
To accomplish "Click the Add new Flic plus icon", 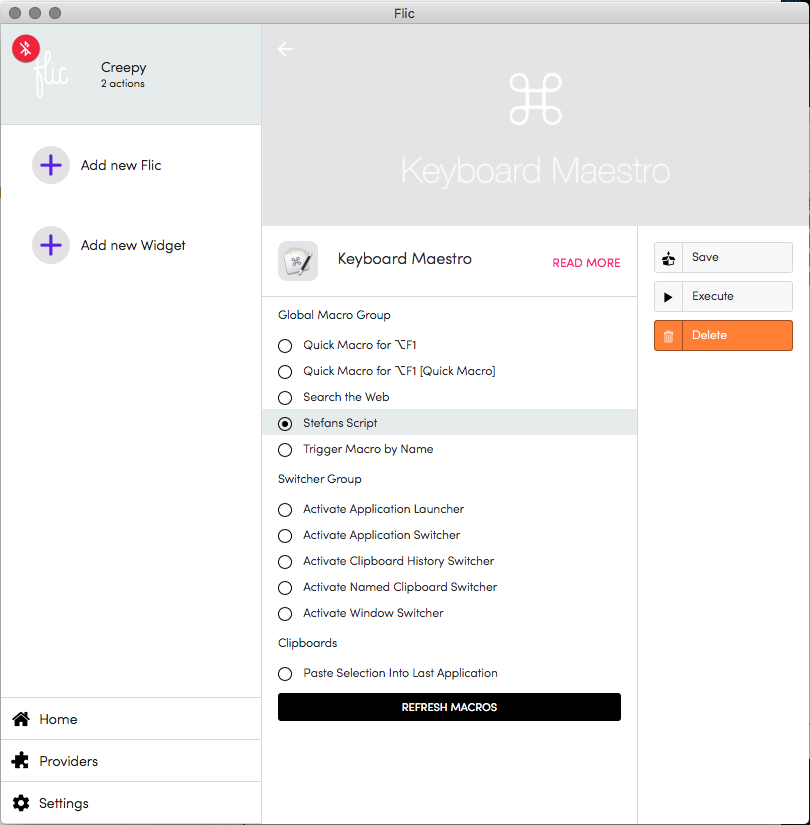I will [51, 165].
